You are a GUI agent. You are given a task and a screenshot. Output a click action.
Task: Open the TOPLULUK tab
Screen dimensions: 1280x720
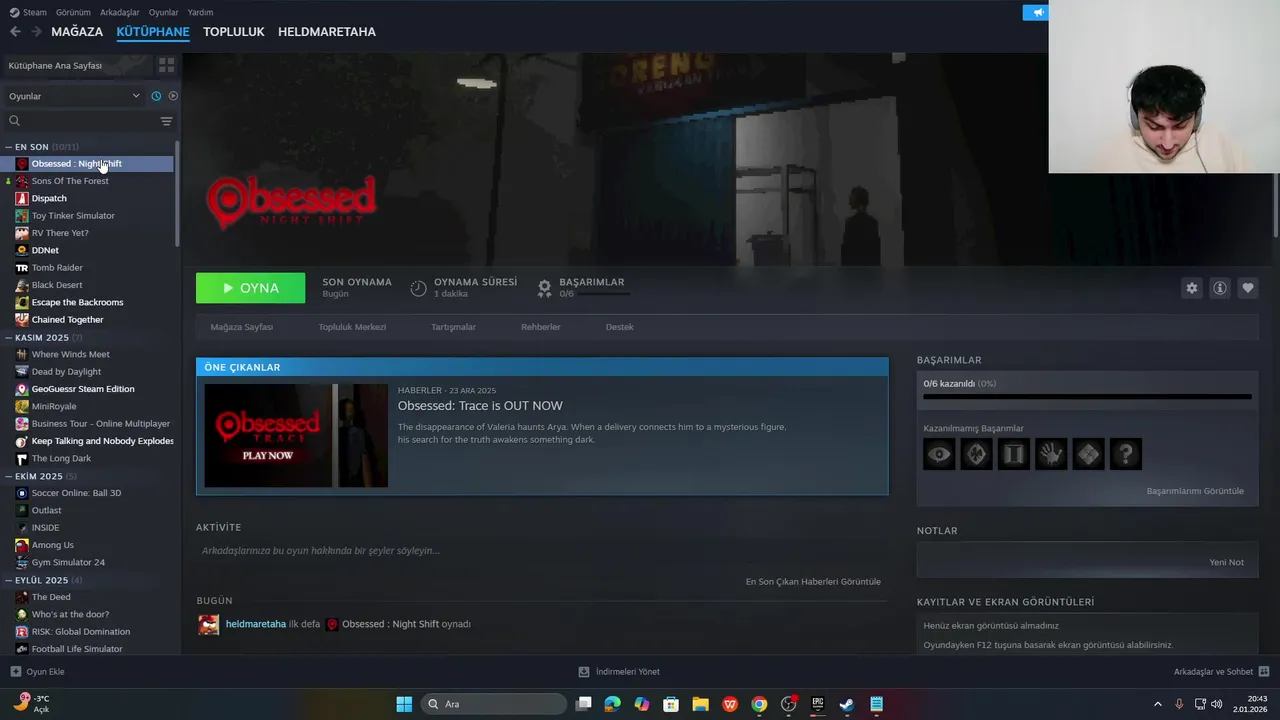234,32
